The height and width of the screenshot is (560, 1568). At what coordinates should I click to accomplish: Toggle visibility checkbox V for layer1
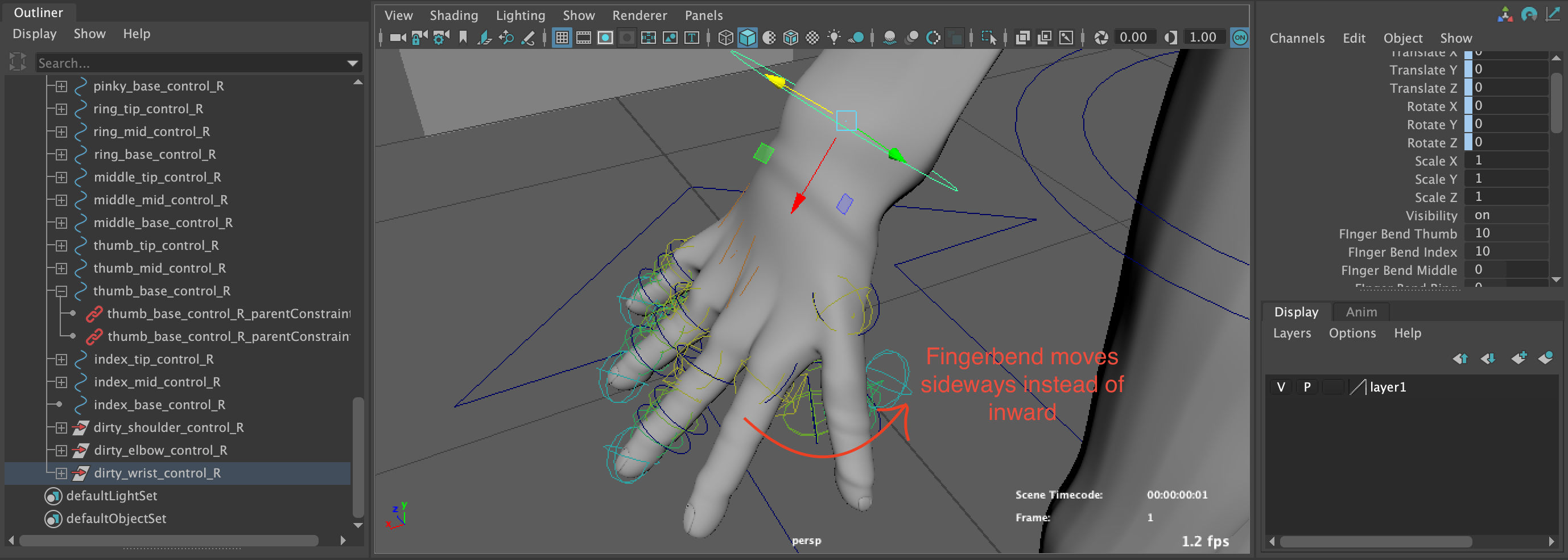(x=1281, y=386)
